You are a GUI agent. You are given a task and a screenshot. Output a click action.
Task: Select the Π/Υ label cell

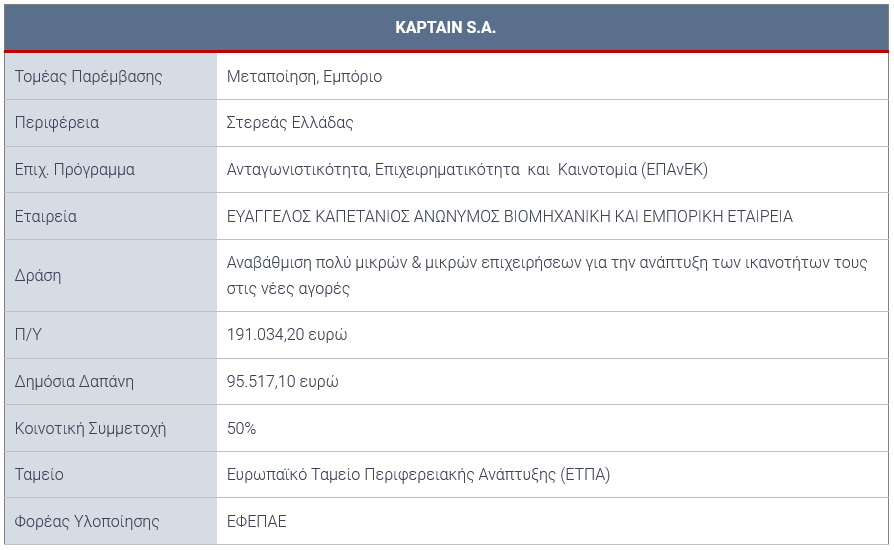pyautogui.click(x=111, y=335)
